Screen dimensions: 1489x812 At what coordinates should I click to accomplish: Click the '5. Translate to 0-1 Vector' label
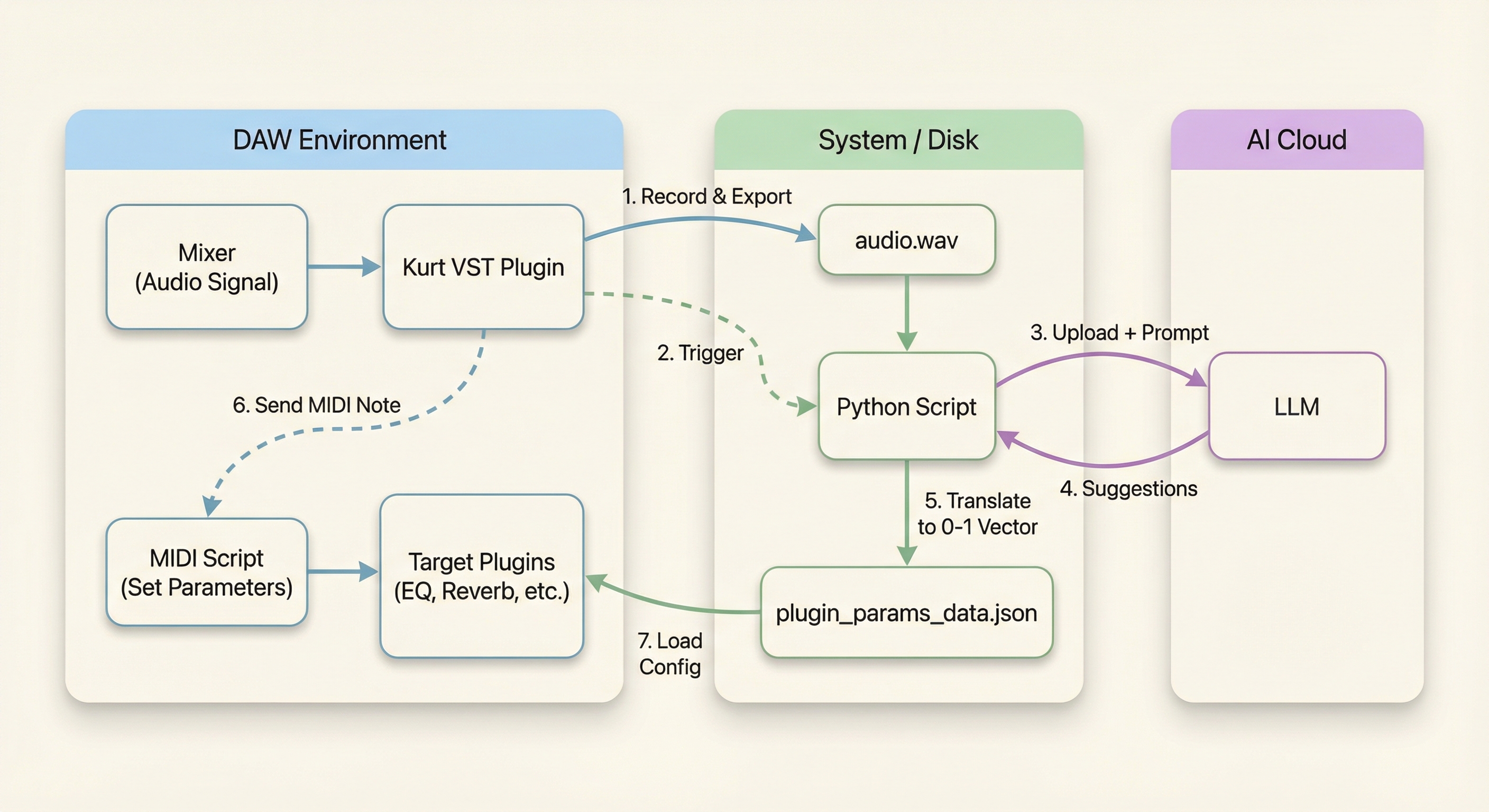[977, 514]
